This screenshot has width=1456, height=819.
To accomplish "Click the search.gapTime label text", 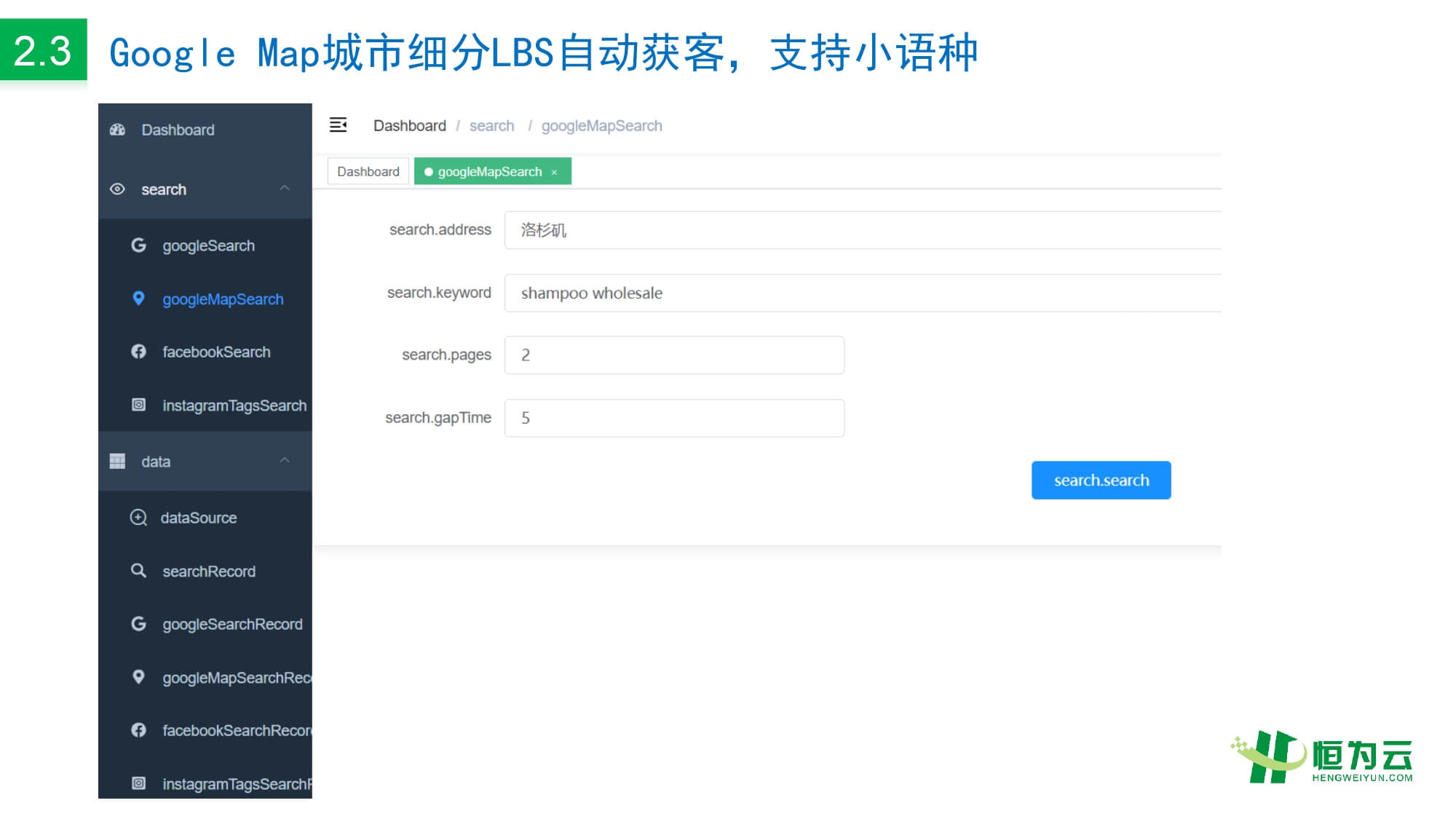I will (438, 418).
